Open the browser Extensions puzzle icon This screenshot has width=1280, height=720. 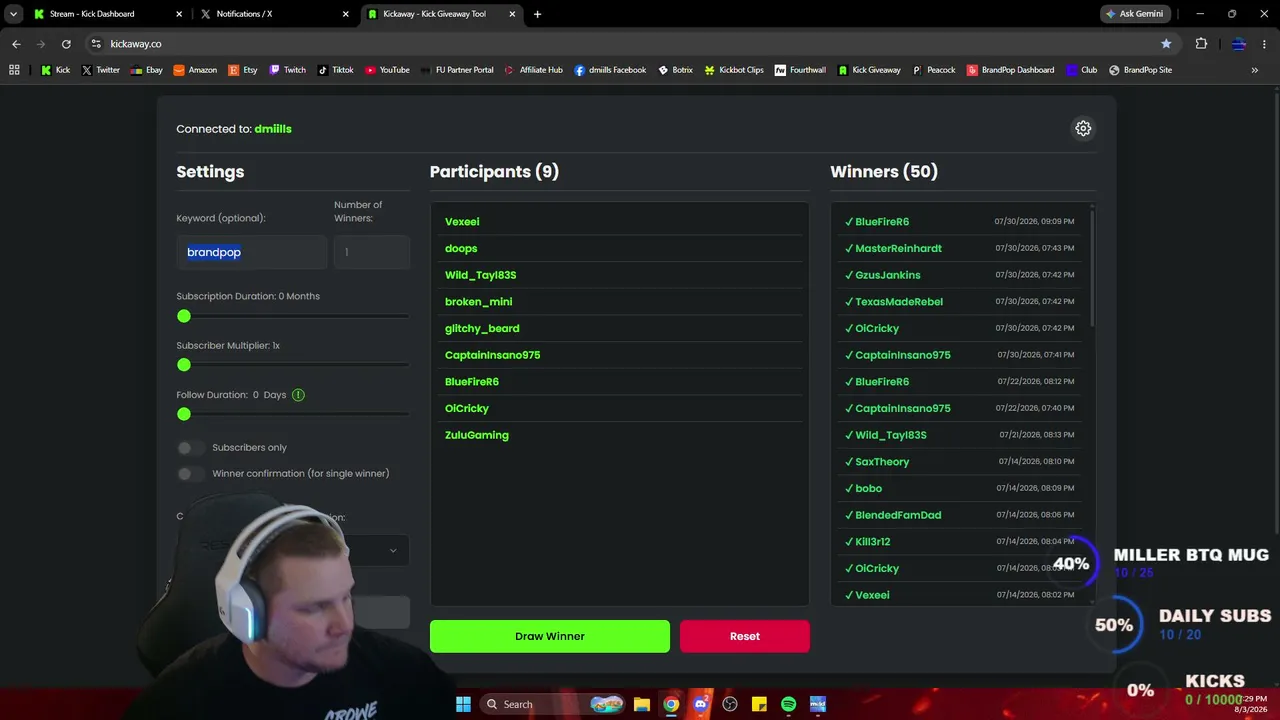point(1201,44)
